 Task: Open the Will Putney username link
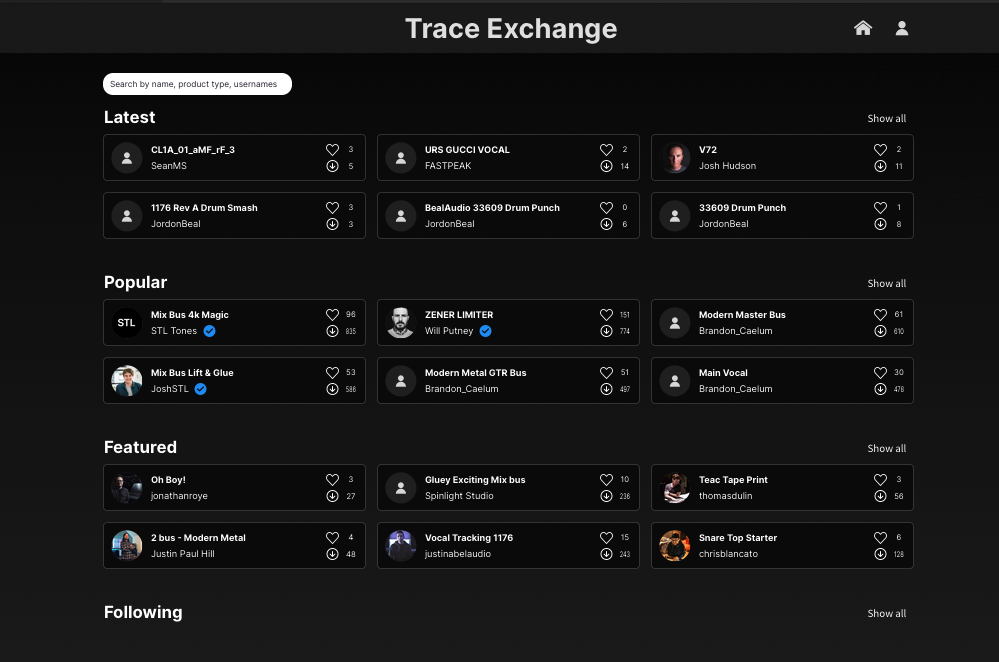(x=449, y=331)
